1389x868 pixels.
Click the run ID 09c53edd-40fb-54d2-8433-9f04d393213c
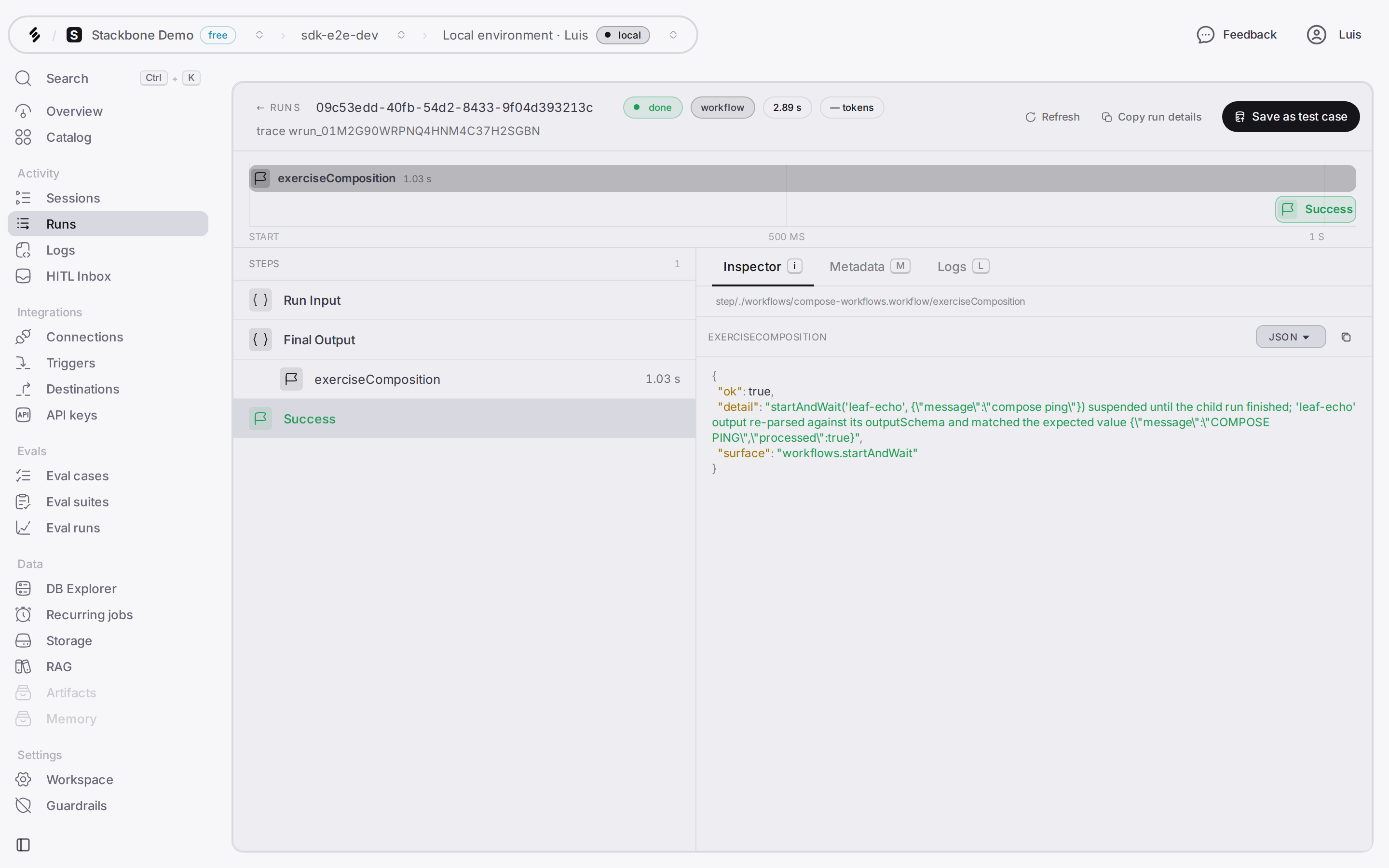pyautogui.click(x=454, y=108)
